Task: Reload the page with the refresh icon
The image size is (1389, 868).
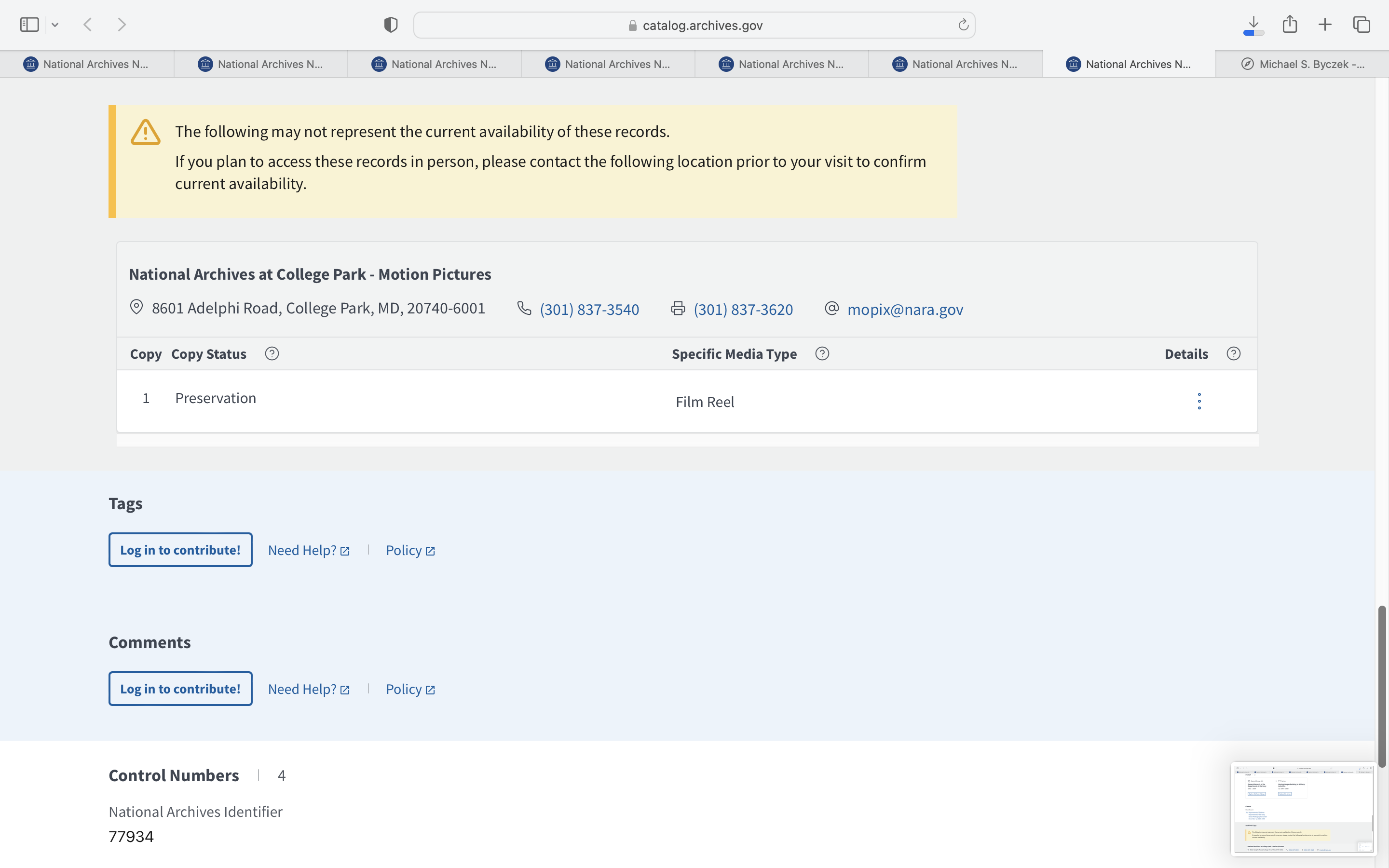Action: [963, 25]
